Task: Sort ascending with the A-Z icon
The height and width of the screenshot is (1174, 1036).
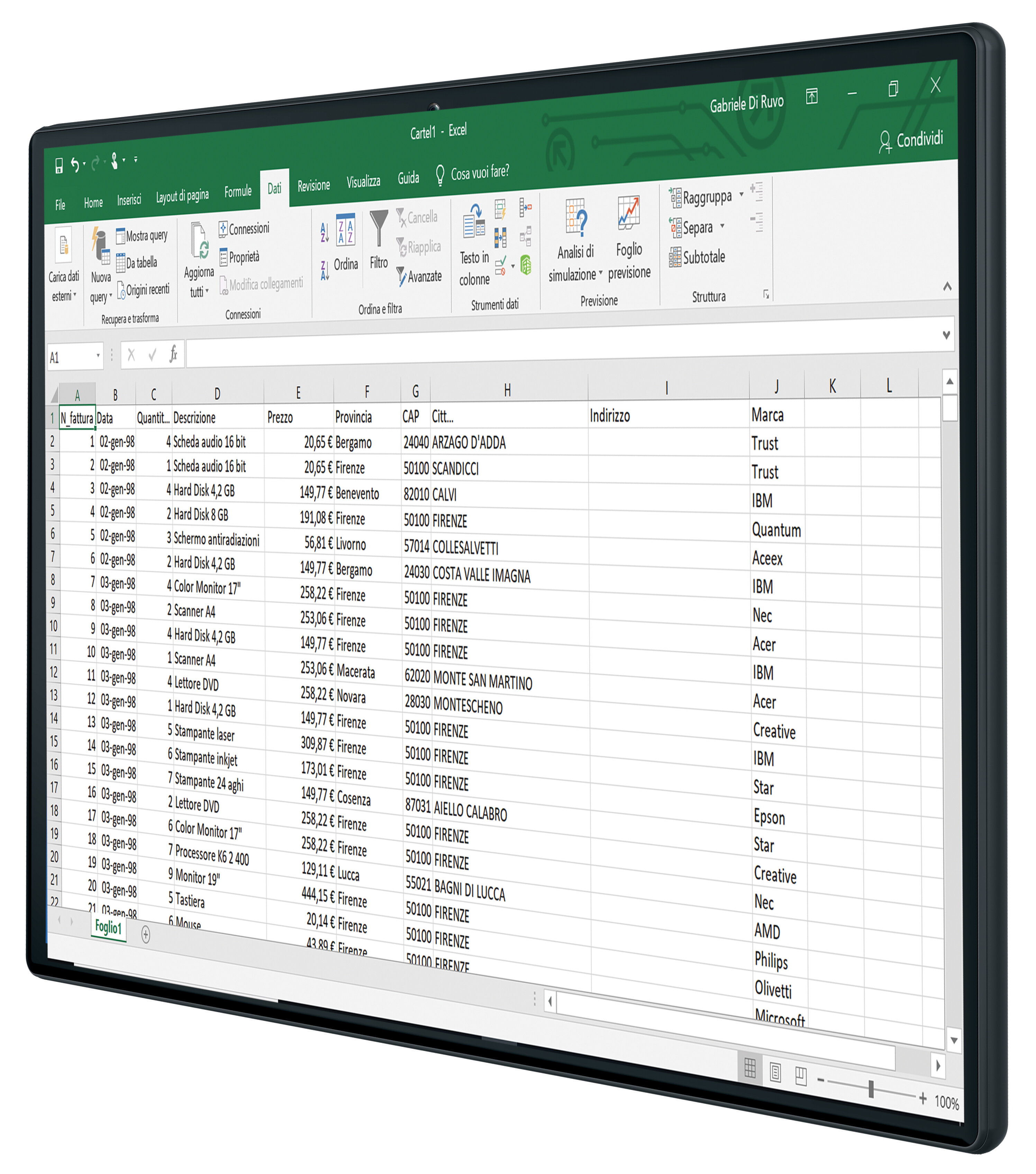Action: tap(324, 232)
